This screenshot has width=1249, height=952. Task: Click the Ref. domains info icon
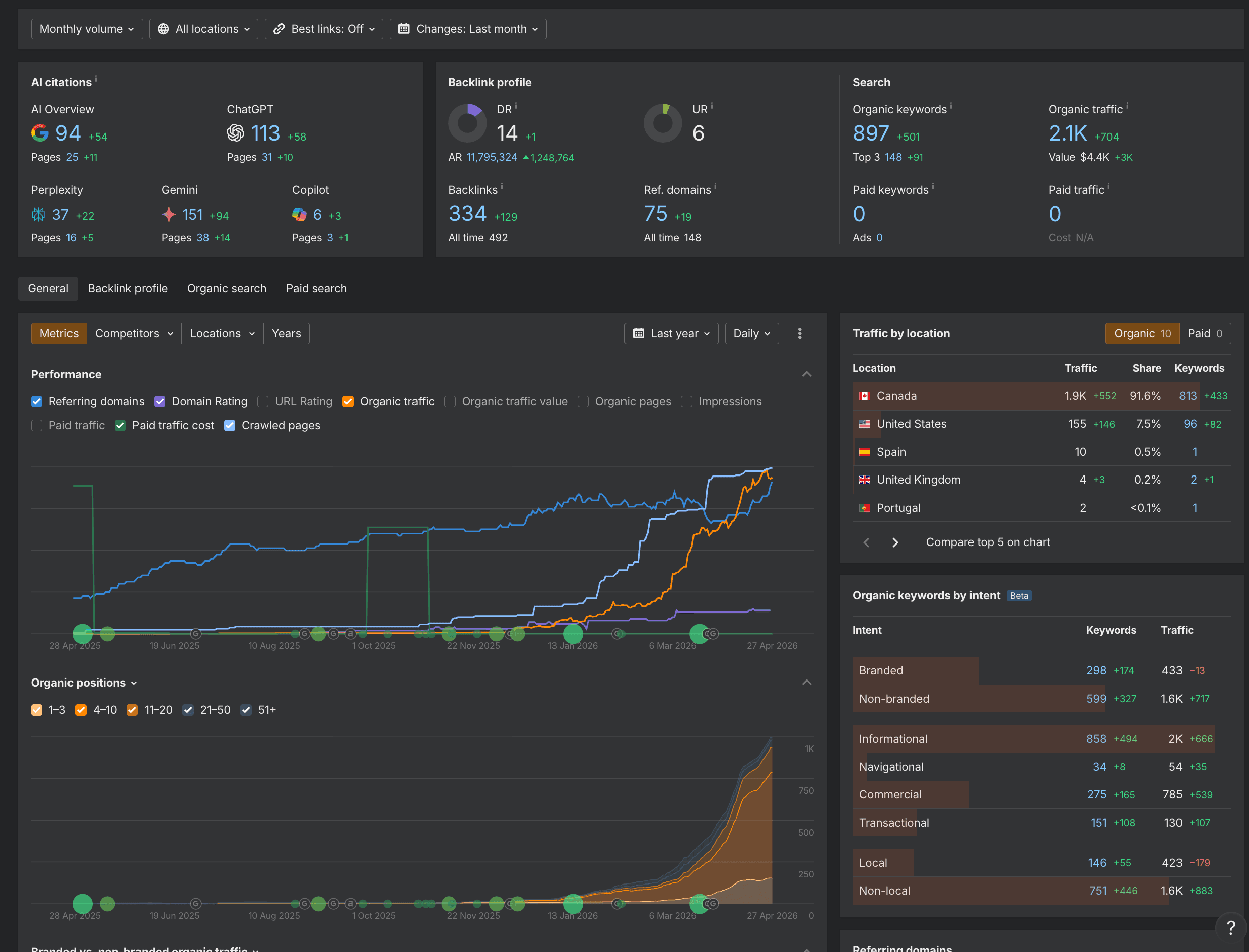tap(715, 186)
